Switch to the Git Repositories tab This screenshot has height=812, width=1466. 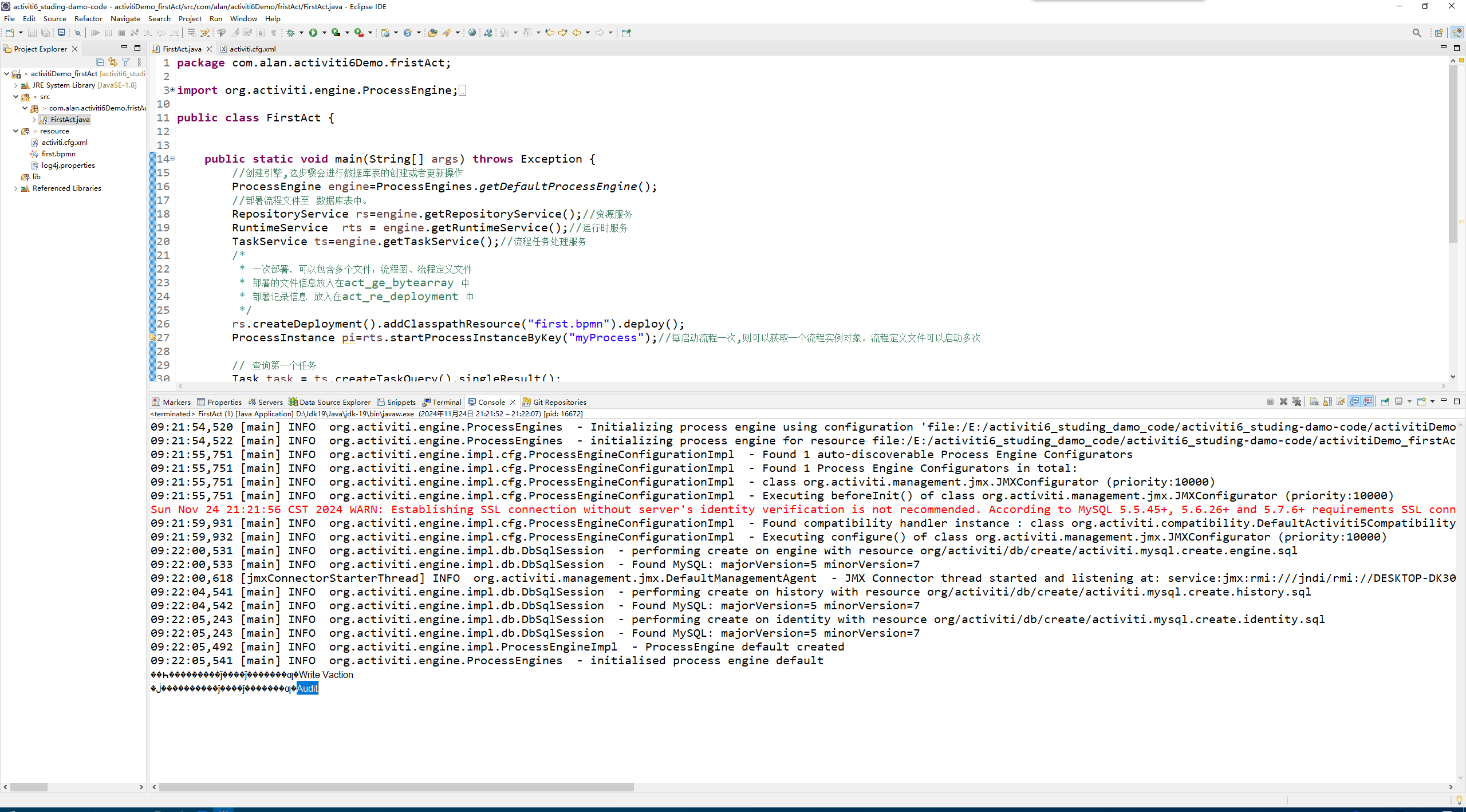(x=554, y=402)
